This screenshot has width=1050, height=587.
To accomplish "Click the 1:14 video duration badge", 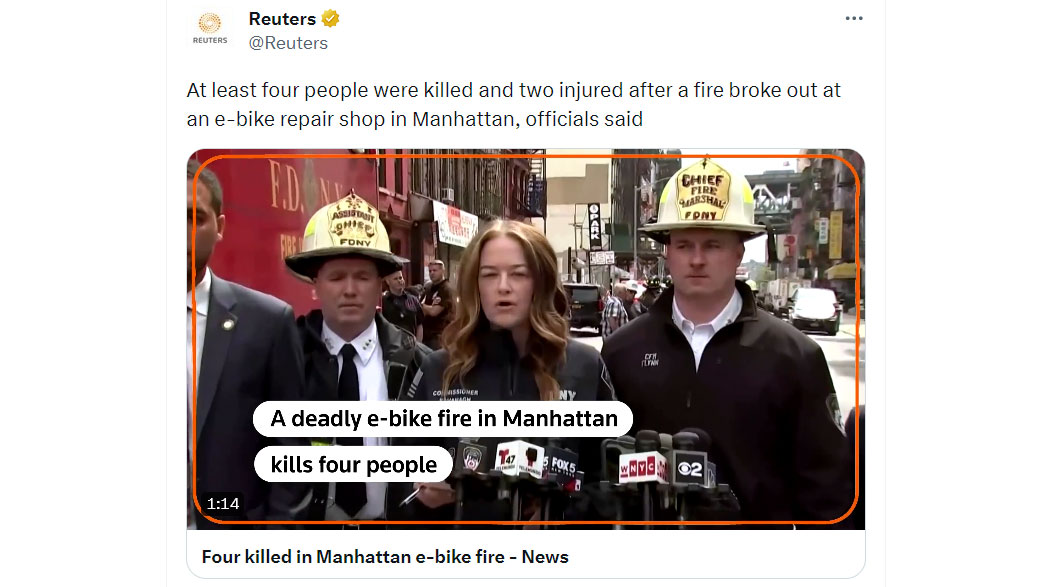I will point(223,503).
